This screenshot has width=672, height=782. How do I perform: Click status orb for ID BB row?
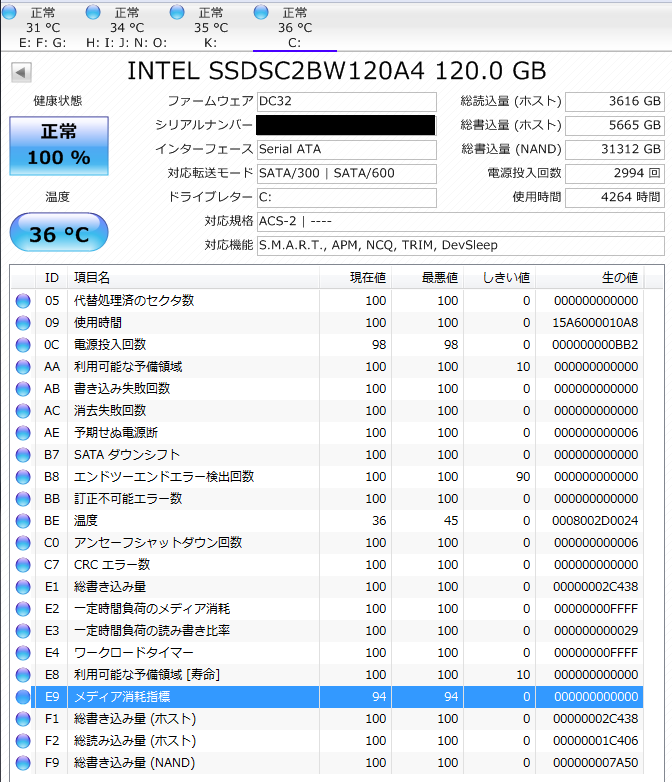23,498
